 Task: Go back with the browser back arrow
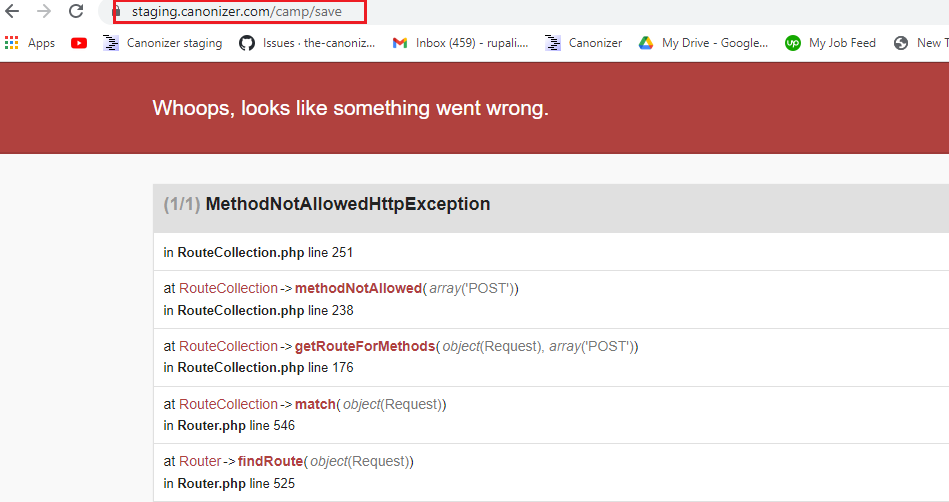pos(12,11)
